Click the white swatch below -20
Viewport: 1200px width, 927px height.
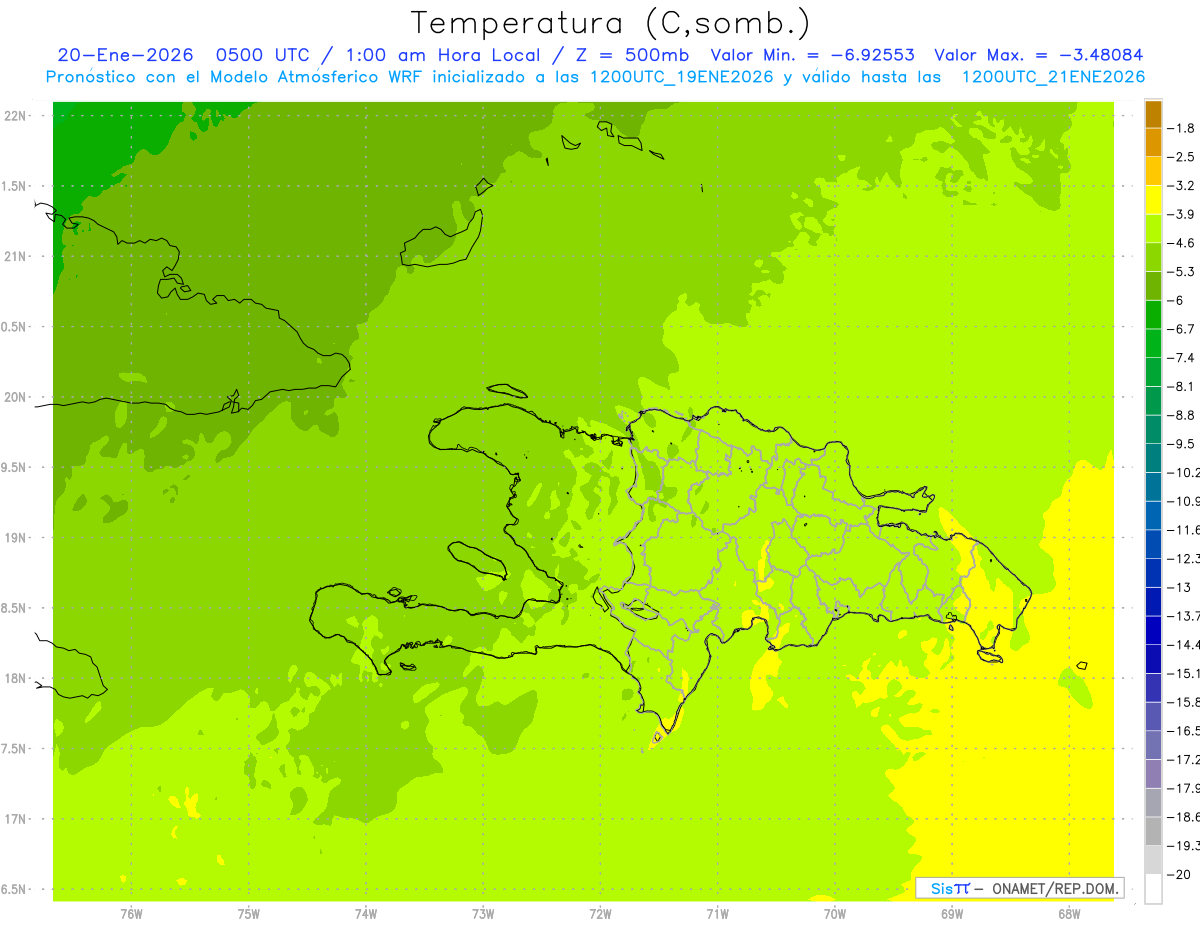pos(1153,888)
